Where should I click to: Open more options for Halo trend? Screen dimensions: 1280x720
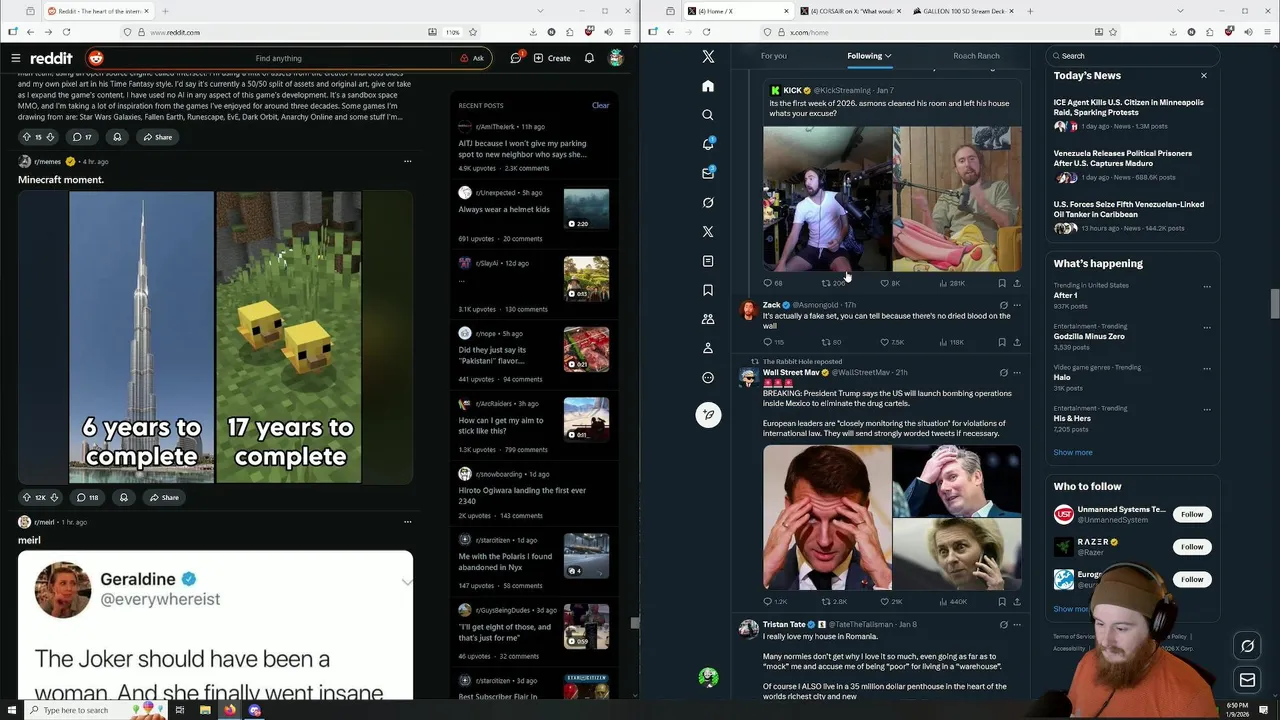[x=1207, y=368]
